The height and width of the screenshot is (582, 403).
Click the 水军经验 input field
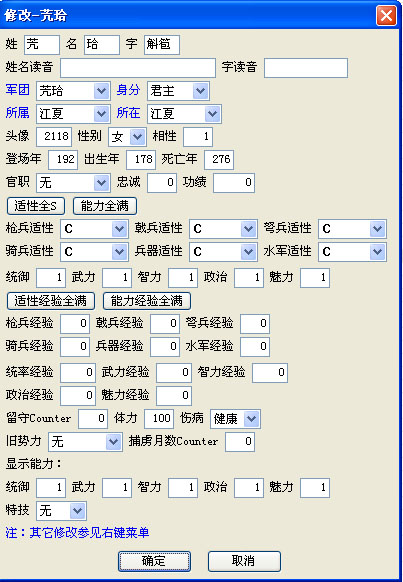click(x=255, y=347)
